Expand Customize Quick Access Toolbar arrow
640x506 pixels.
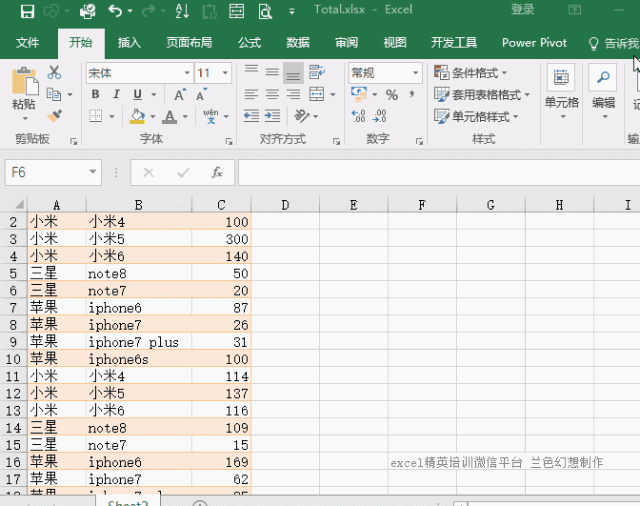[292, 11]
